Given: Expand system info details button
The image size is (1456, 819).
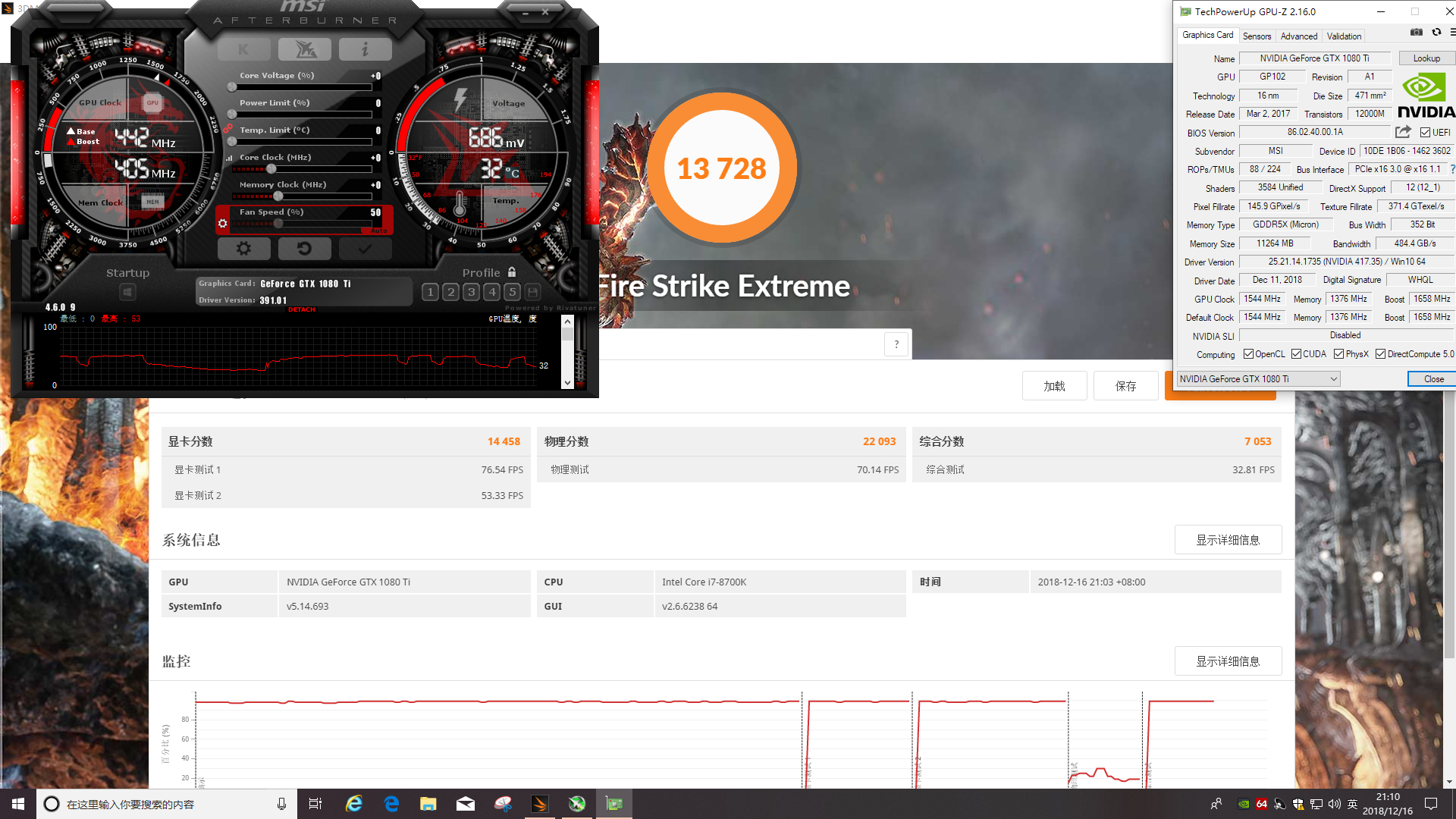Looking at the screenshot, I should click(x=1228, y=540).
